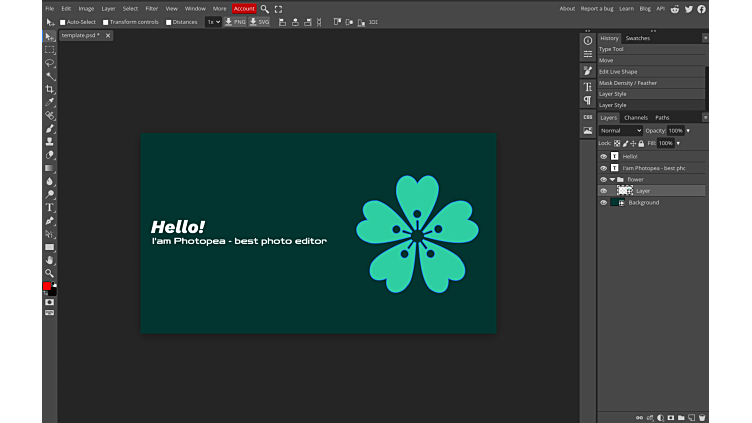Toggle the Transform controls checkbox

[x=106, y=22]
